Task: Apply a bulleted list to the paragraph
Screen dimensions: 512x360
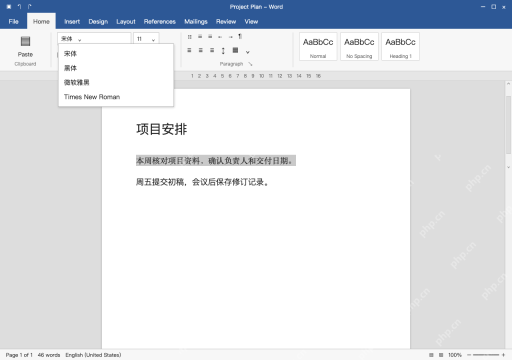Action: pos(189,37)
